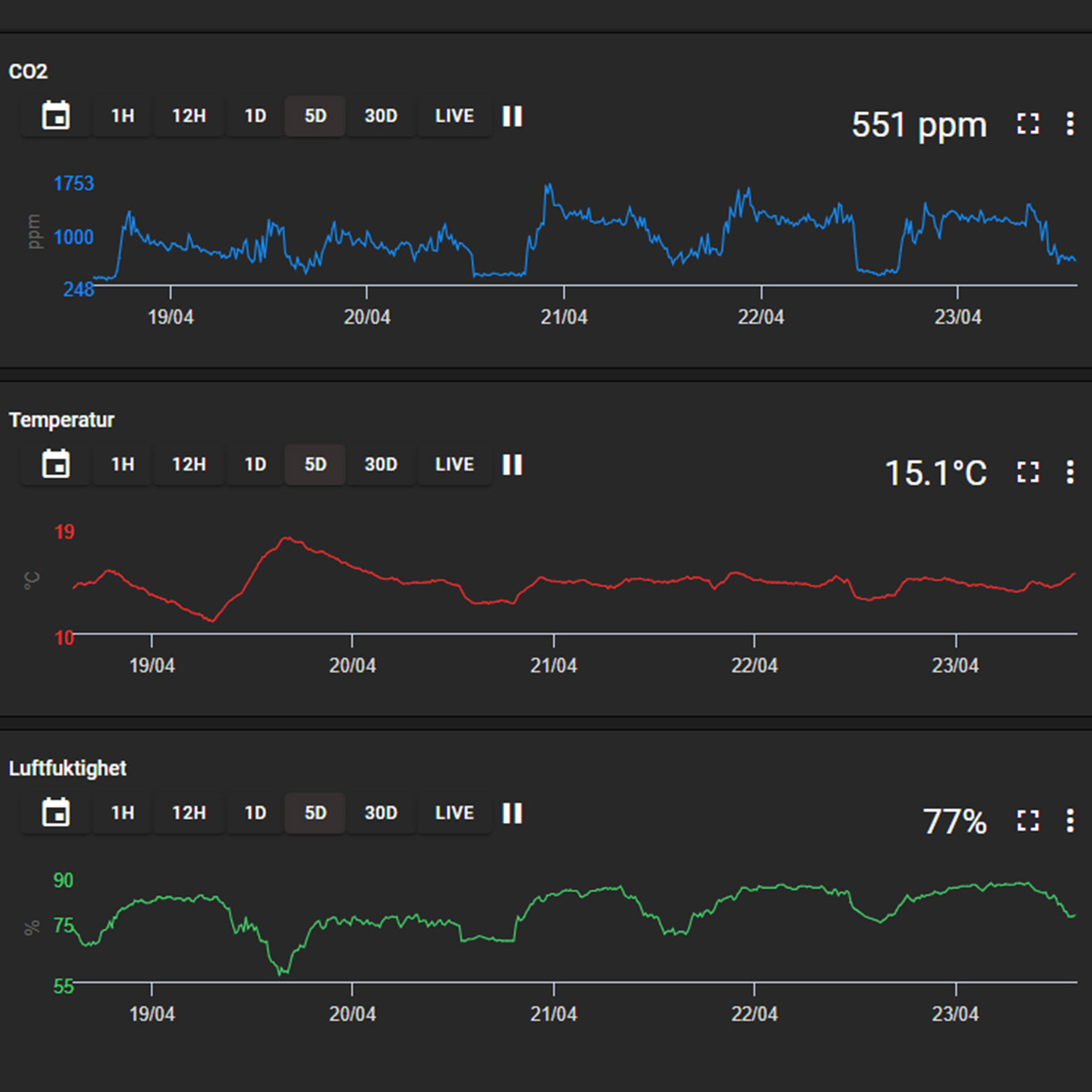Open the Luftfuktighet three-dot options menu
The image size is (1092, 1092).
click(x=1070, y=821)
